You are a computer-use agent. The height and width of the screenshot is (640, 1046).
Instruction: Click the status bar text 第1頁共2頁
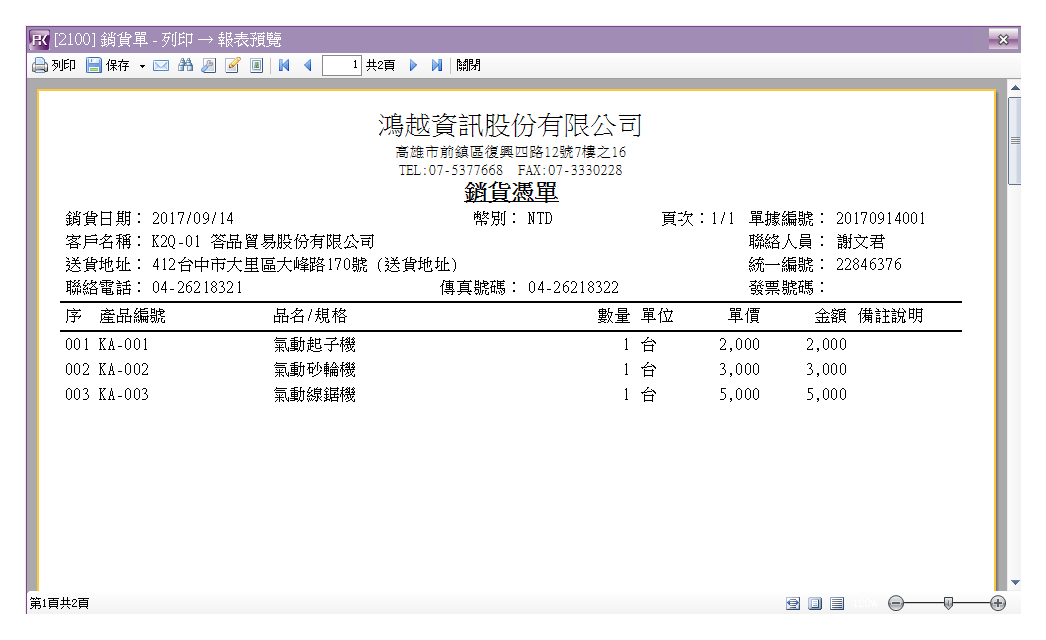[59, 603]
